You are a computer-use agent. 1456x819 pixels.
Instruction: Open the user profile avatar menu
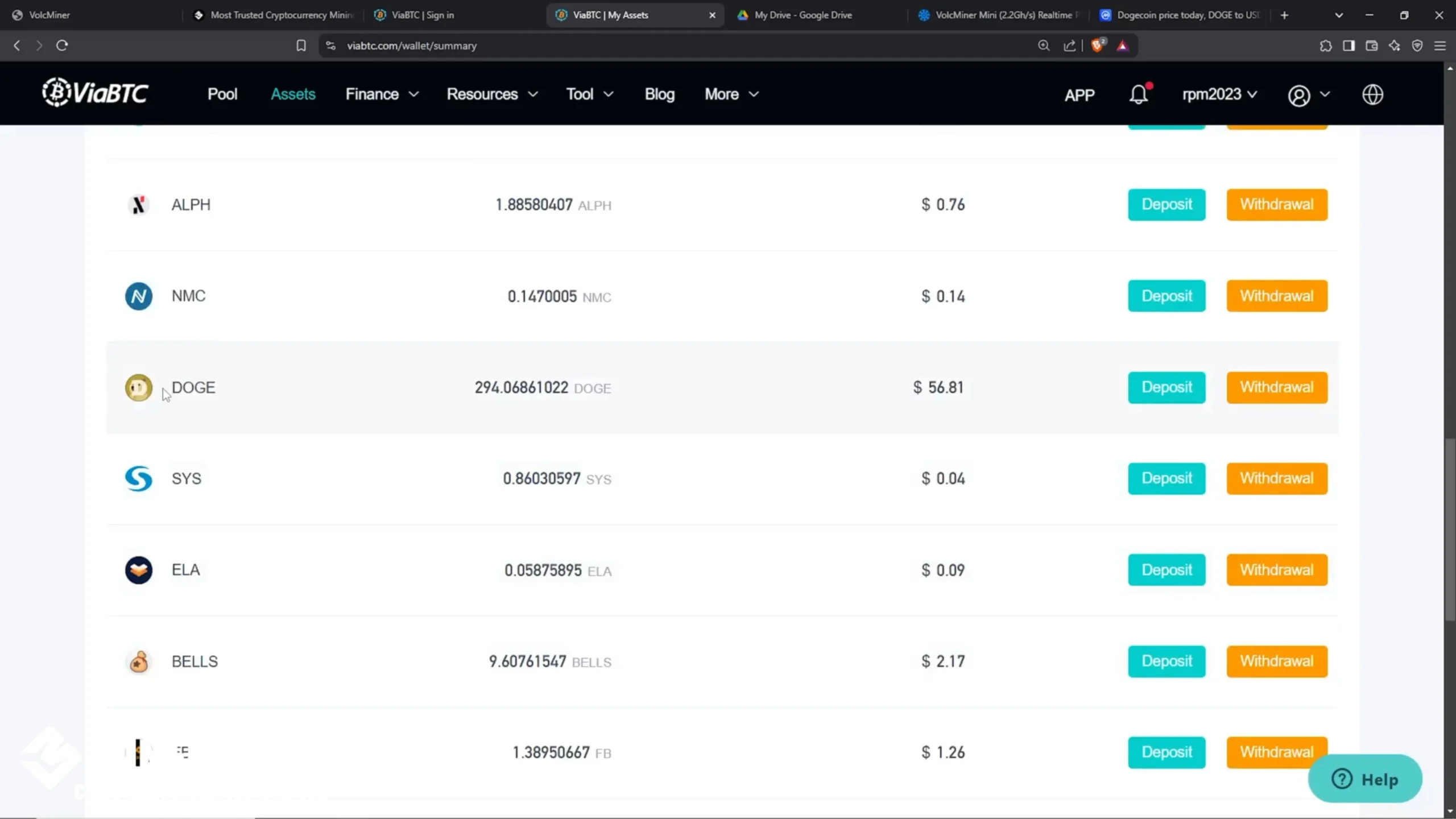coord(1308,95)
